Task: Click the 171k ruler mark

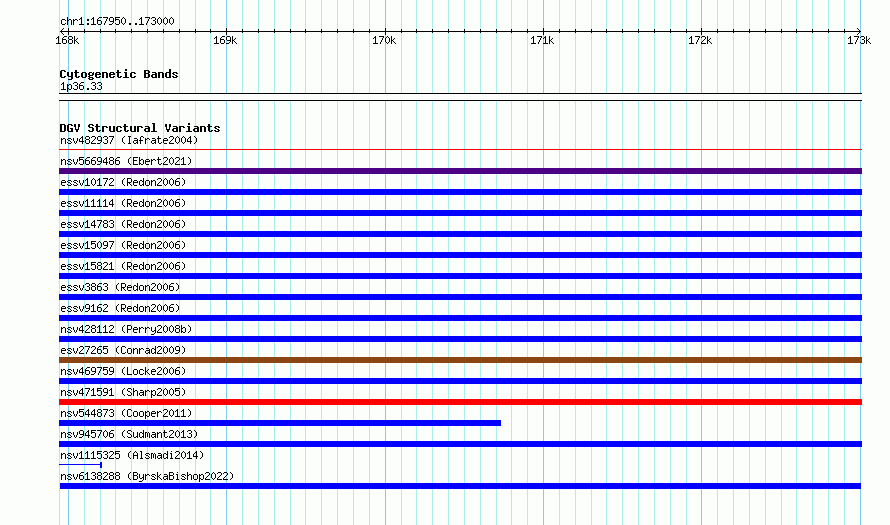Action: click(x=542, y=40)
